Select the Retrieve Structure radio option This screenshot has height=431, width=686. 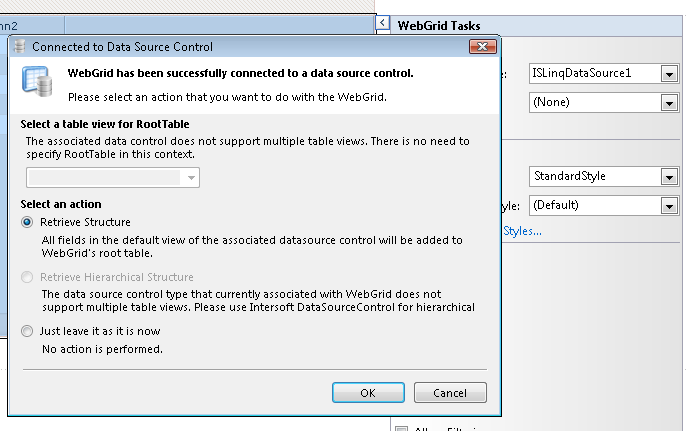[x=27, y=222]
